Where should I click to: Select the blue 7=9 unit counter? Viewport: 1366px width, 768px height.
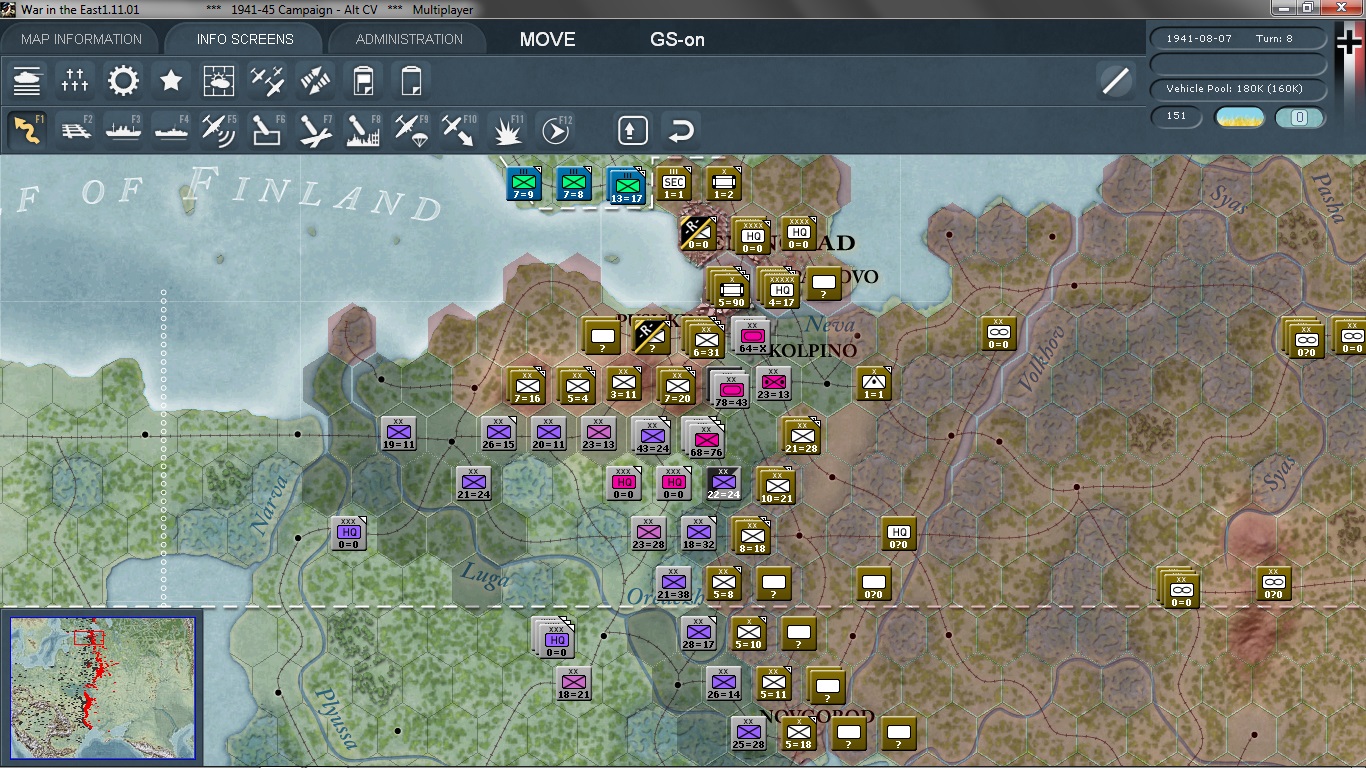click(524, 184)
